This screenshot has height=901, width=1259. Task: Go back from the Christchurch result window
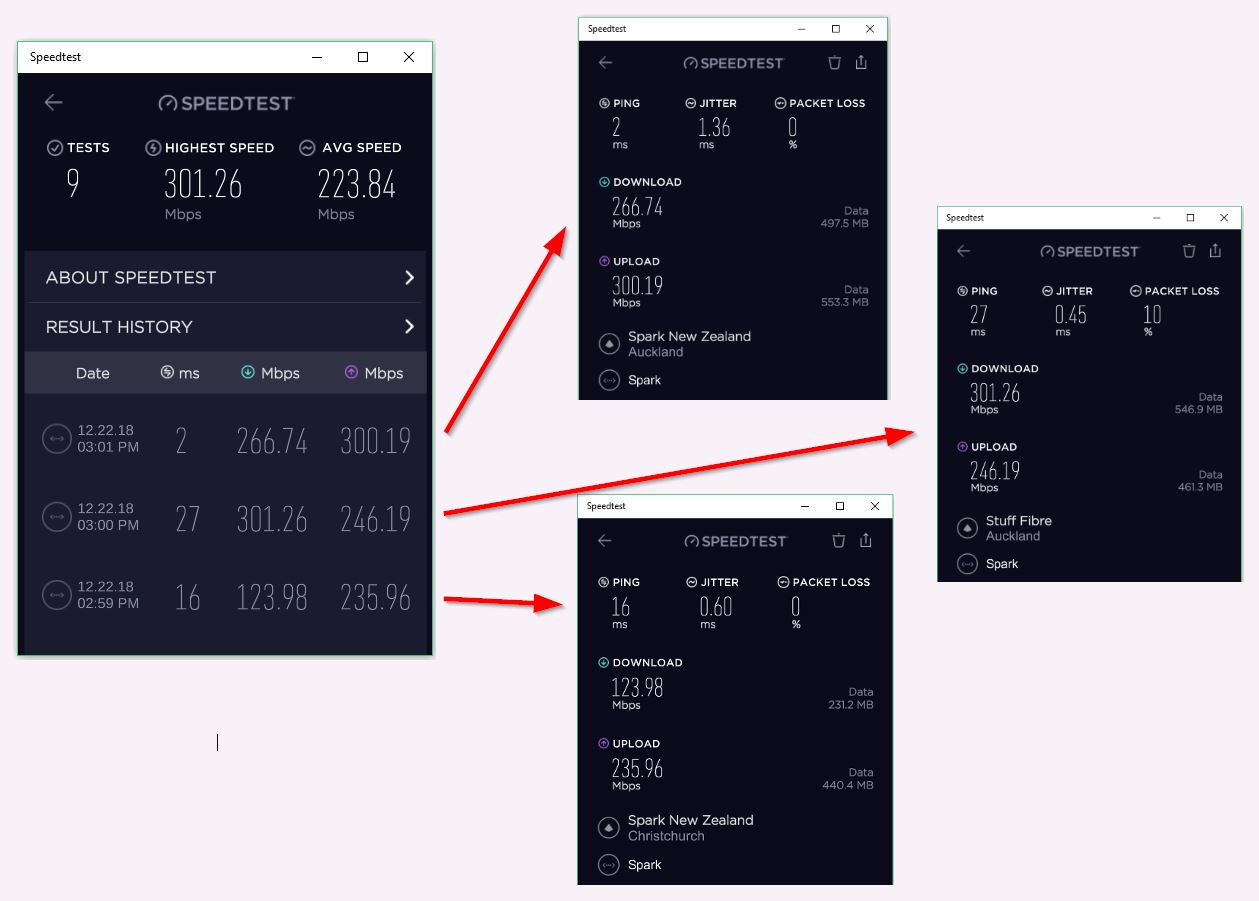point(605,541)
